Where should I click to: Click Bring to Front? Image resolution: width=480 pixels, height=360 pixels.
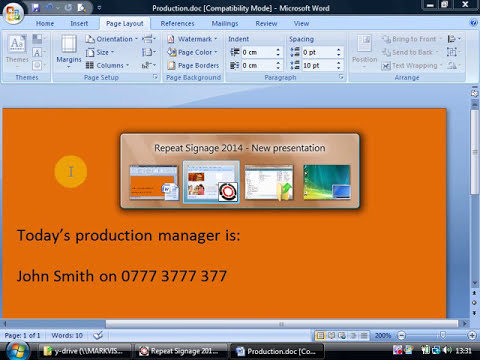coord(412,39)
